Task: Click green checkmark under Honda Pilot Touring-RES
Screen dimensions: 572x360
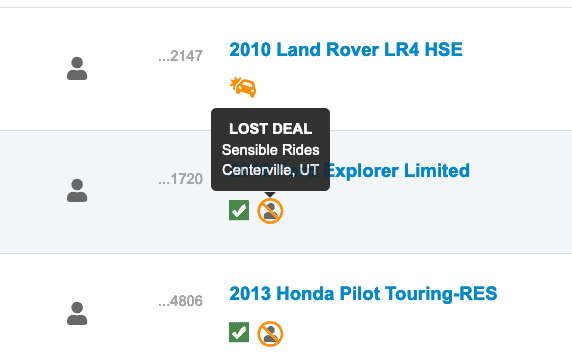Action: (x=239, y=332)
